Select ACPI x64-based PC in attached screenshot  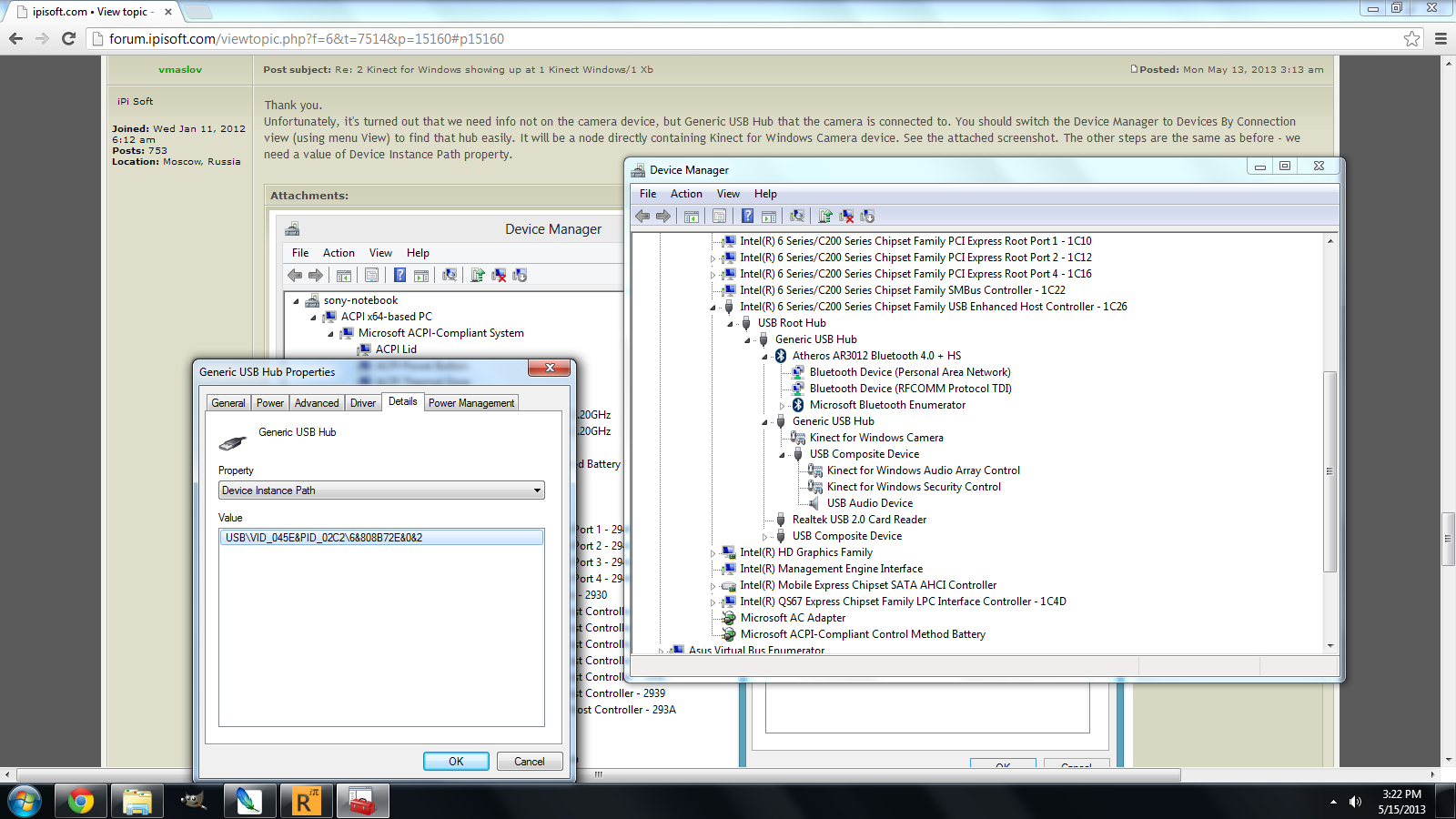387,317
